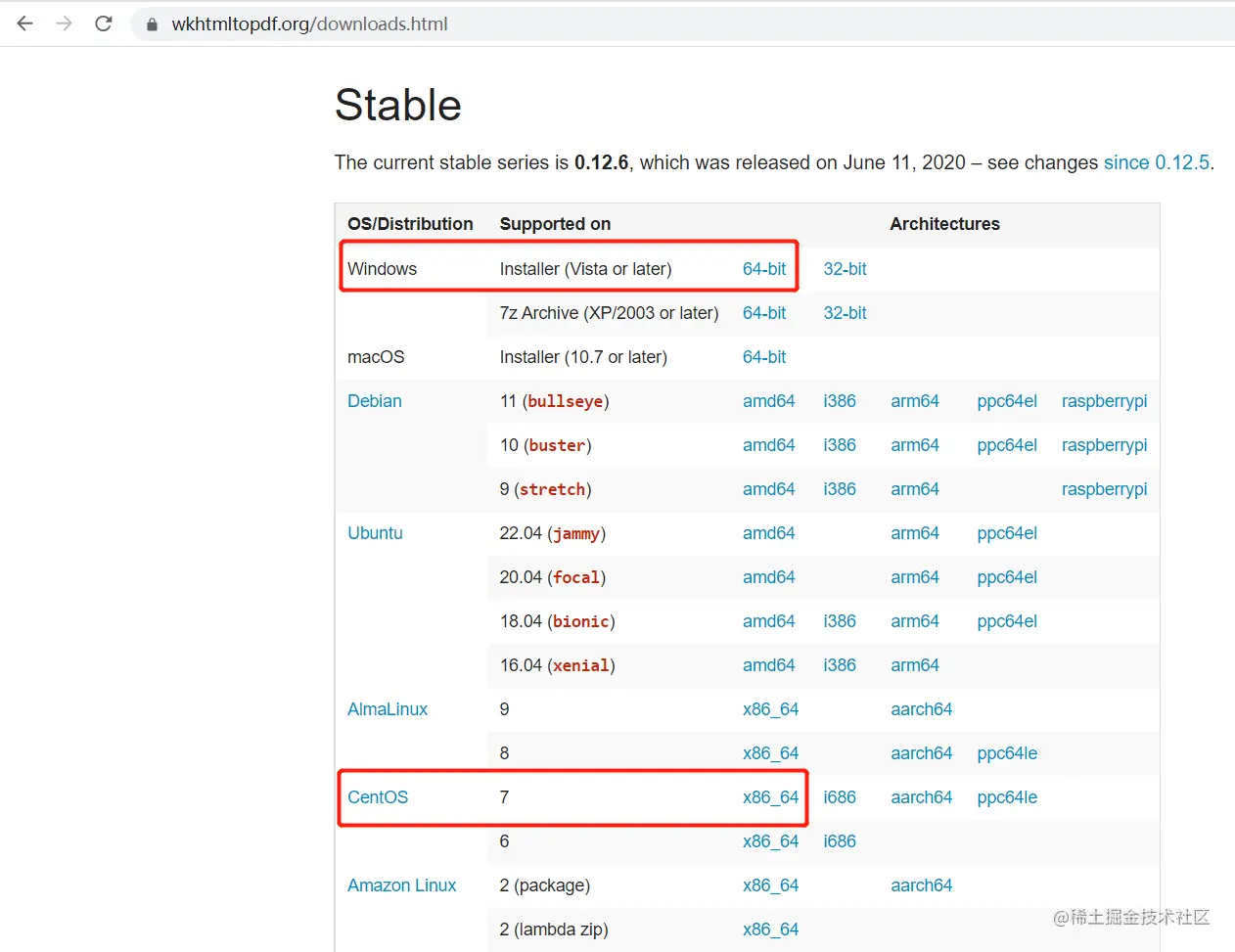Download macOS Installer 64-bit
This screenshot has height=952, width=1235.
pos(764,357)
